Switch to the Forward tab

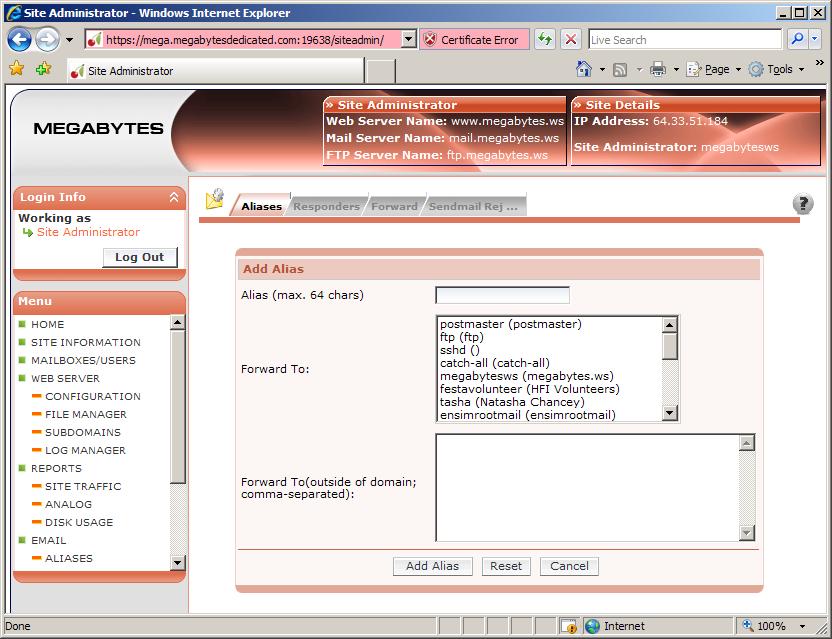coord(394,206)
